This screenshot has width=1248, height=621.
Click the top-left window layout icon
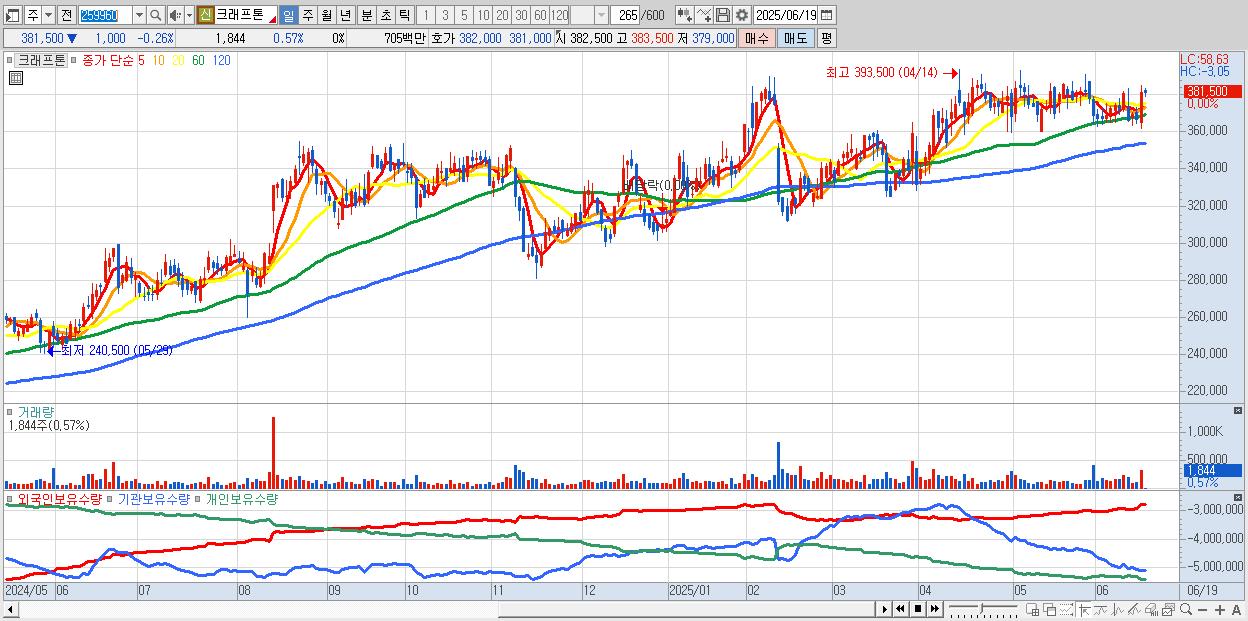tap(13, 15)
